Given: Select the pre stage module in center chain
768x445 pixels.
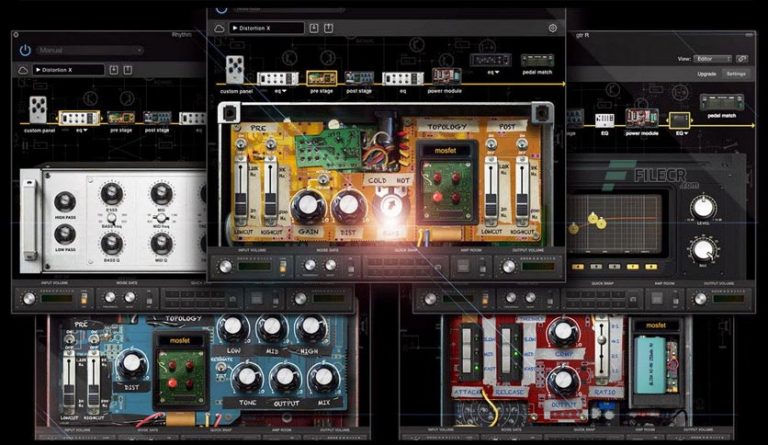Looking at the screenshot, I should pos(321,78).
